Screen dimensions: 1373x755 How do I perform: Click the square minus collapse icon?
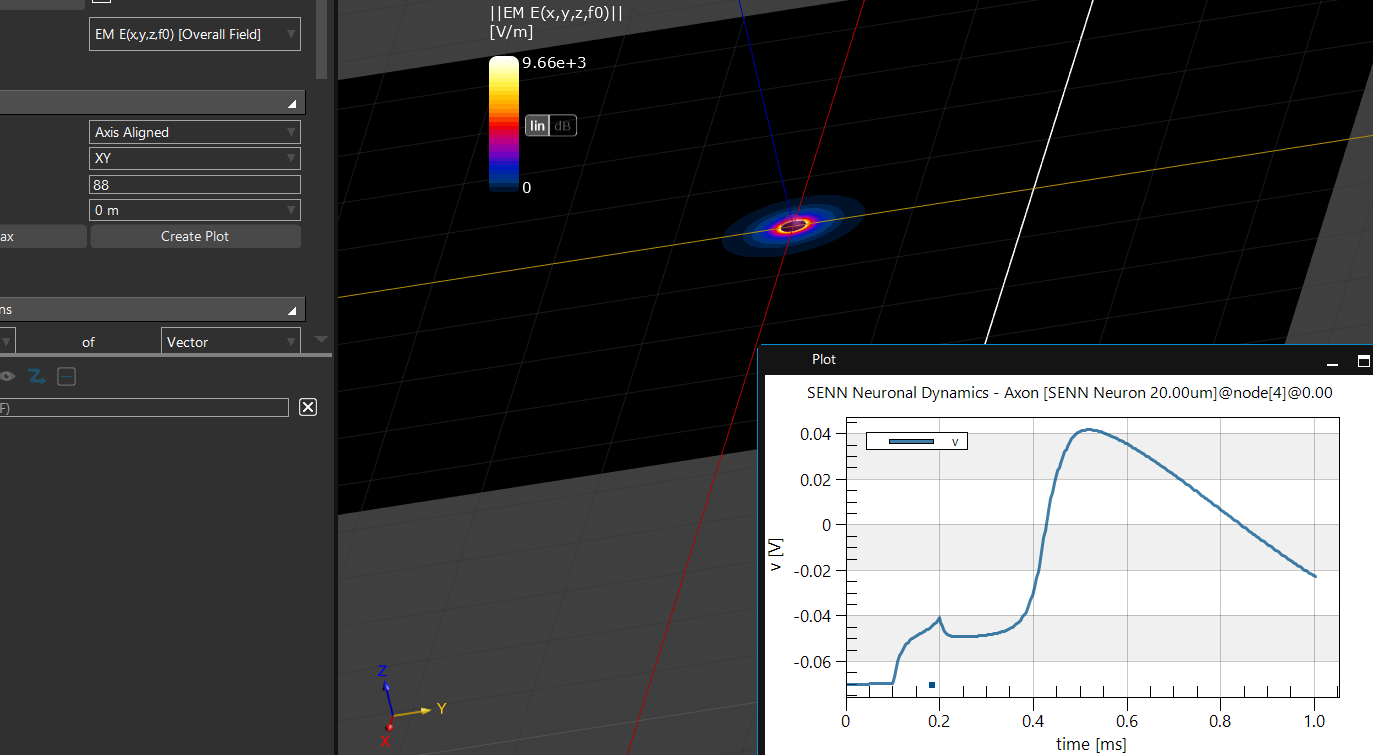point(66,376)
